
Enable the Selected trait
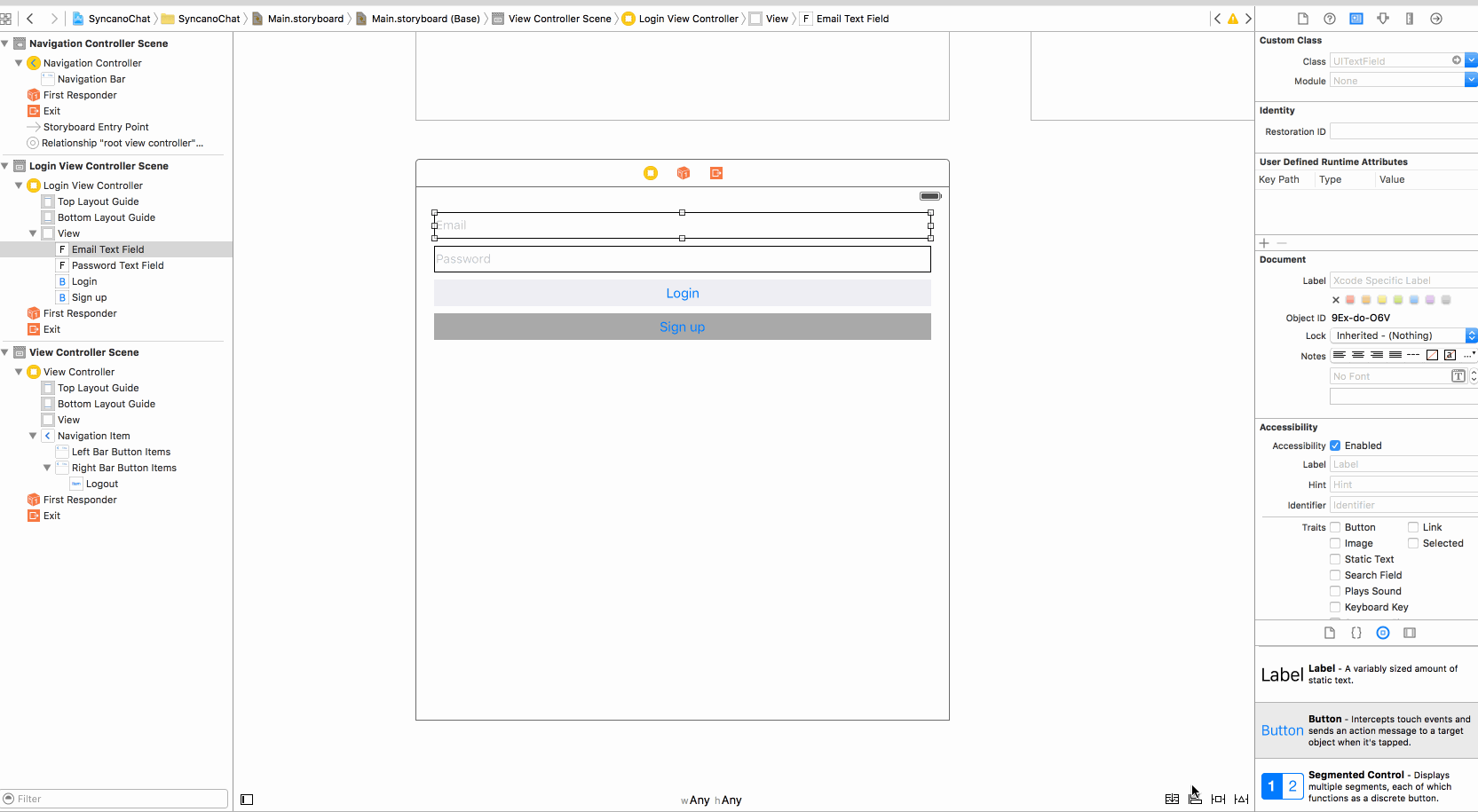[1413, 543]
